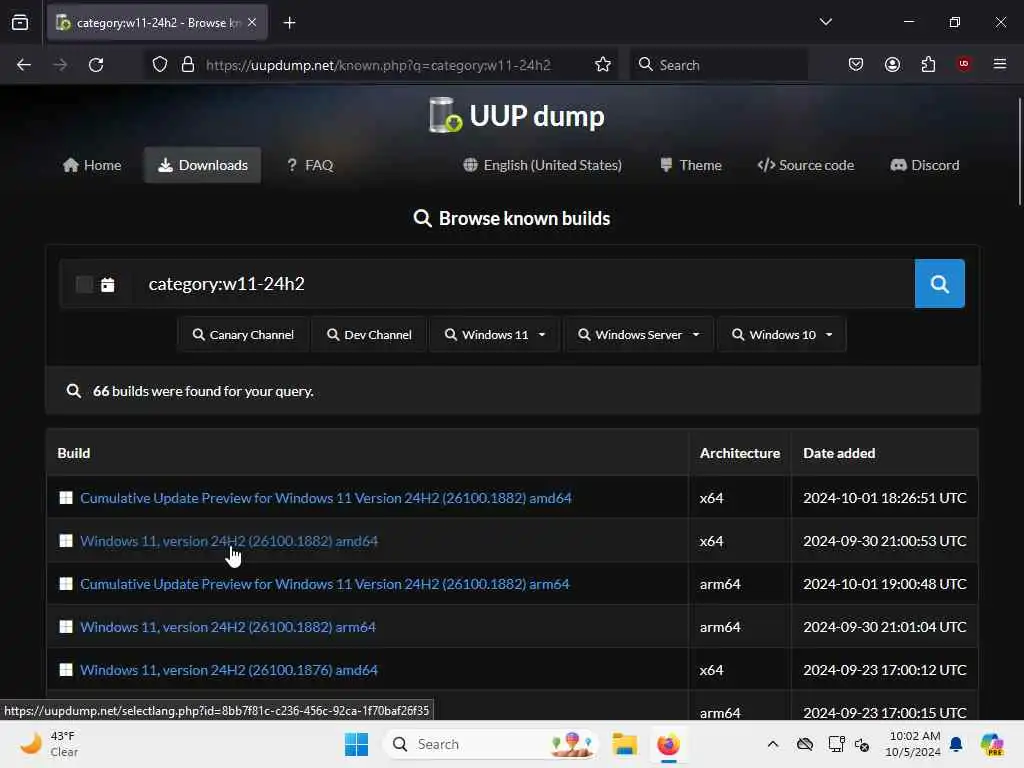Submit search with the blue magnifier button
The width and height of the screenshot is (1024, 768).
(x=939, y=283)
